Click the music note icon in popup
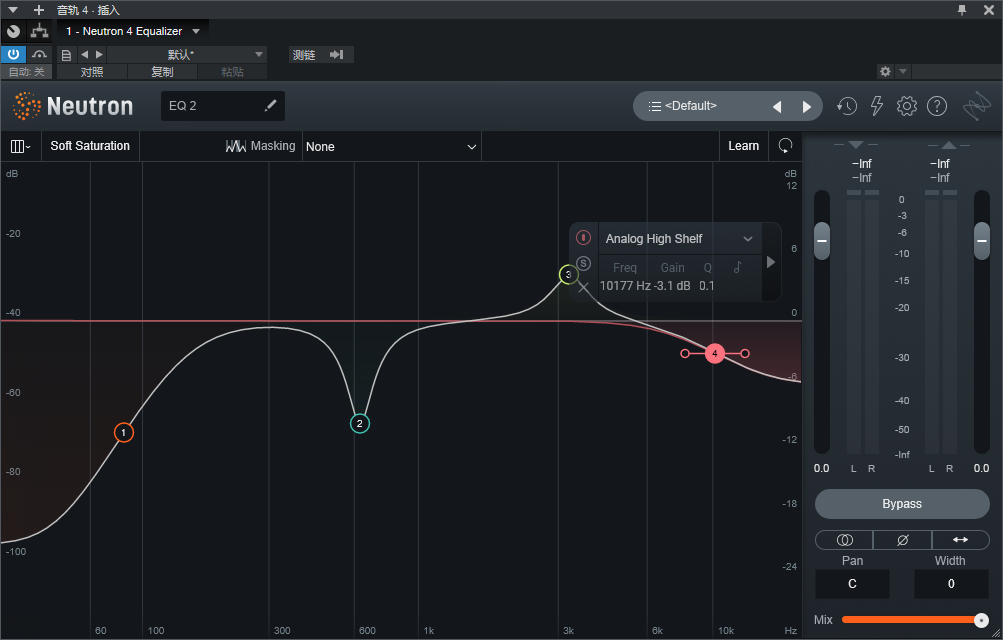Screen dimensions: 1003x640 click(738, 267)
